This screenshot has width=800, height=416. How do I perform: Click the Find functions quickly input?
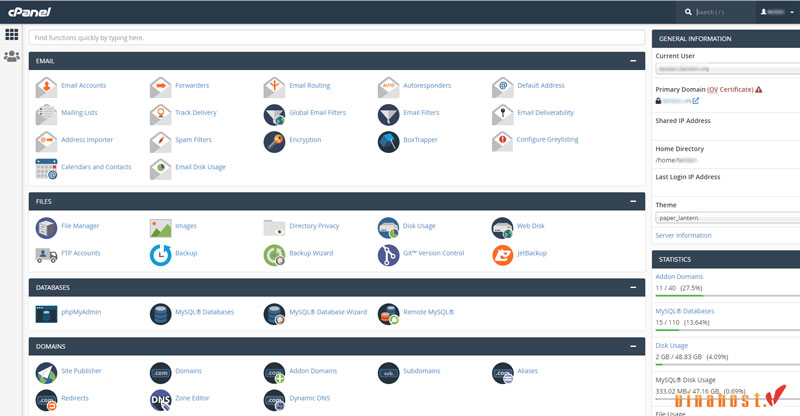[337, 38]
